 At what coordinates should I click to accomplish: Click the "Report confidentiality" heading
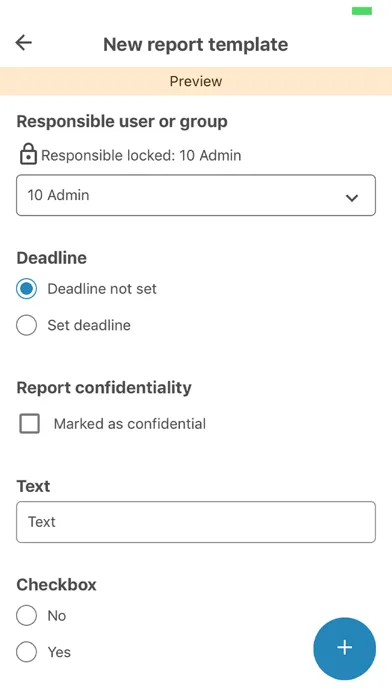point(104,388)
